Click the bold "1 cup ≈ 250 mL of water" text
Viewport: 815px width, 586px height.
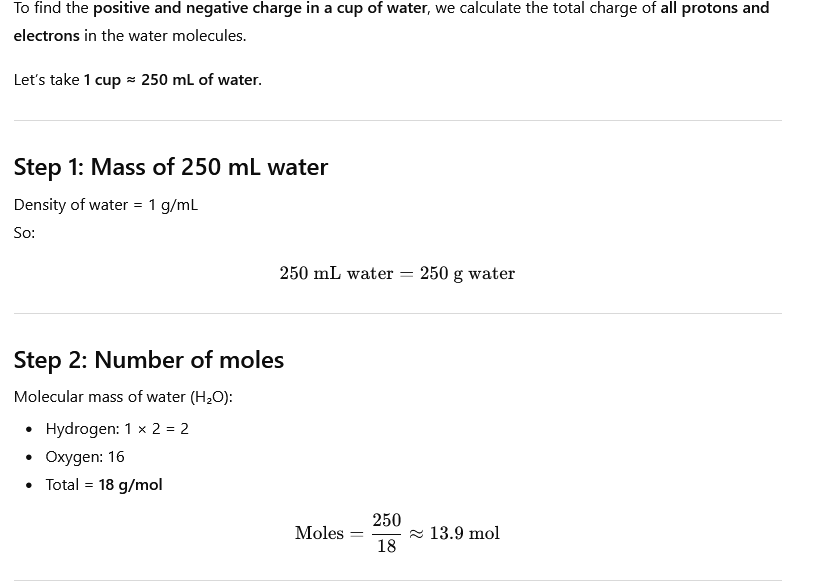171,80
